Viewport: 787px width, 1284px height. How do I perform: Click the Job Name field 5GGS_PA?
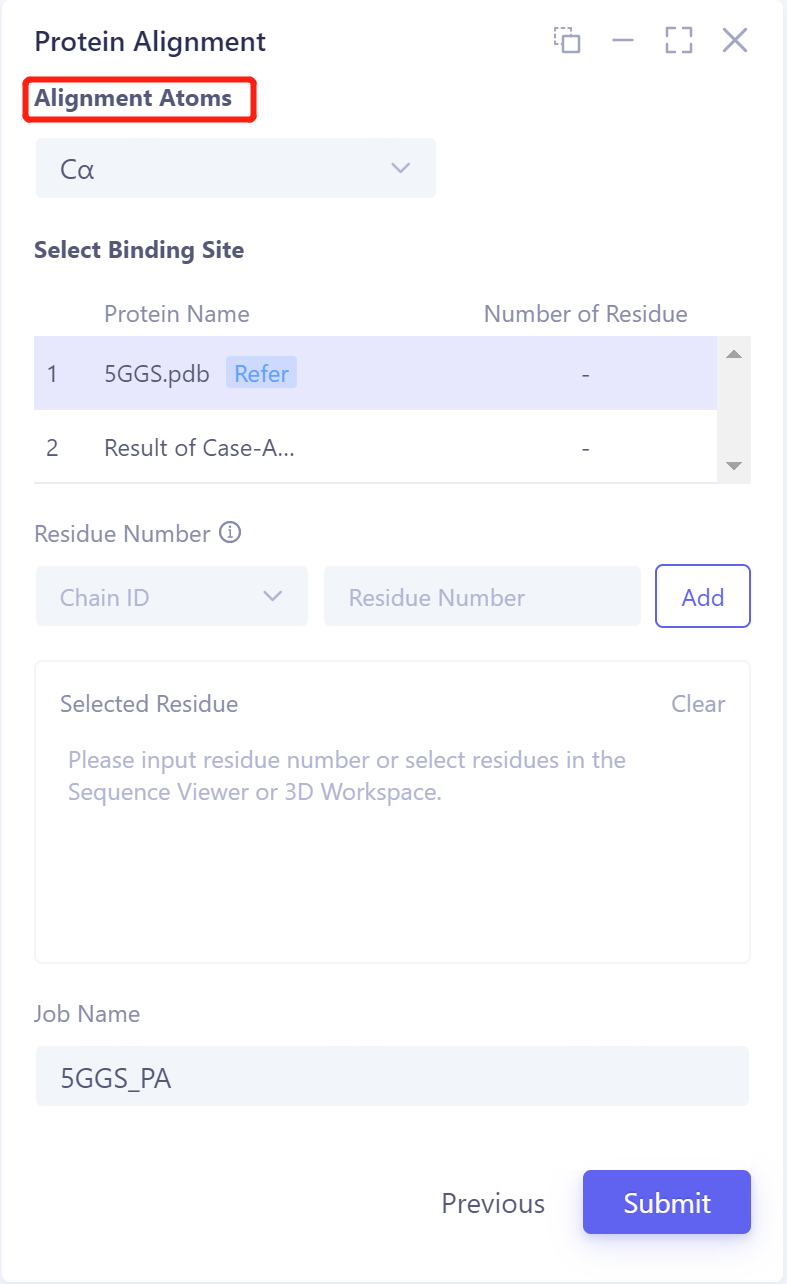point(391,1077)
